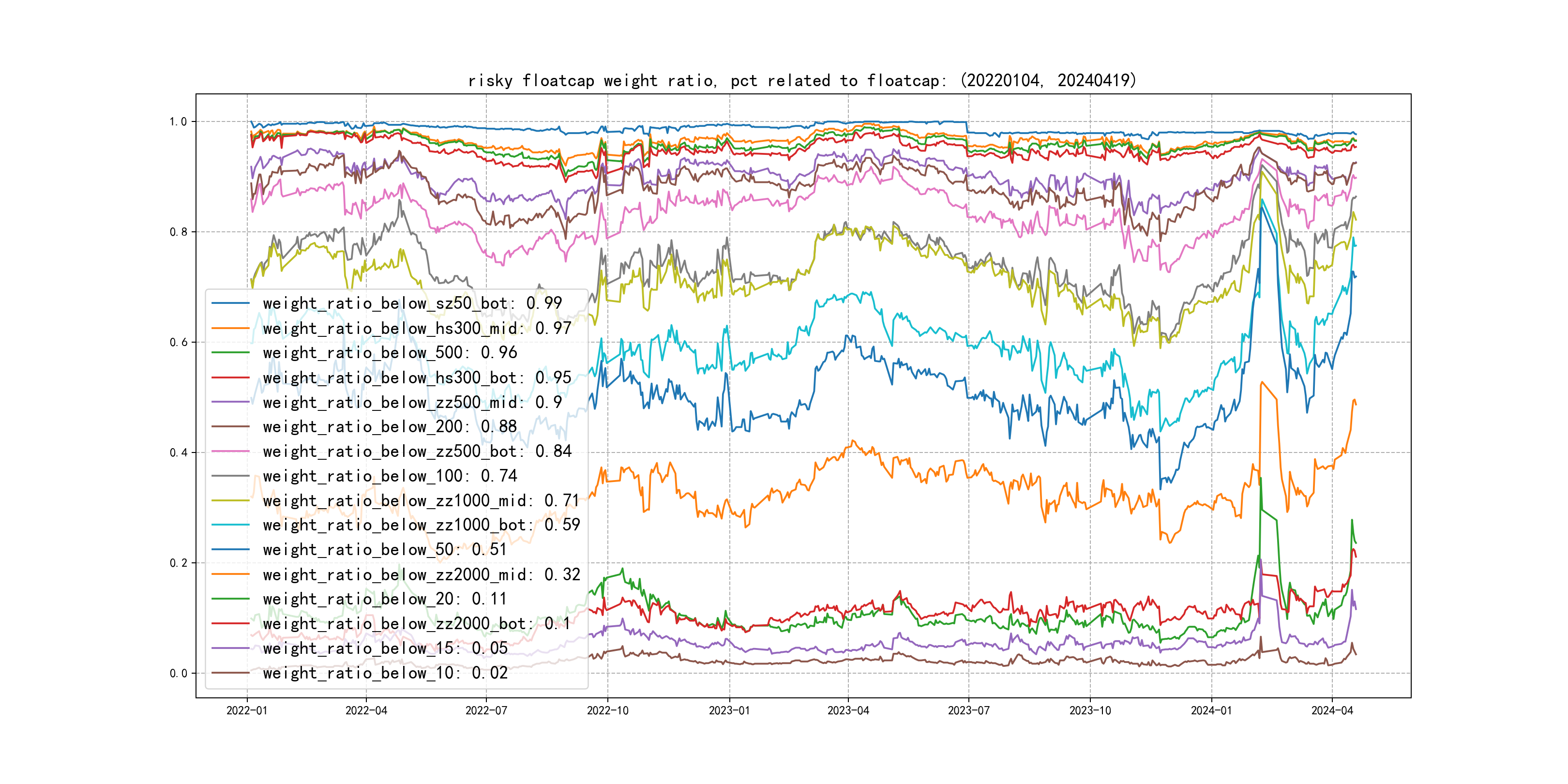Click the purple swatch for weight_ratio_below_zz500_mid
The image size is (1568, 784).
coord(231,402)
